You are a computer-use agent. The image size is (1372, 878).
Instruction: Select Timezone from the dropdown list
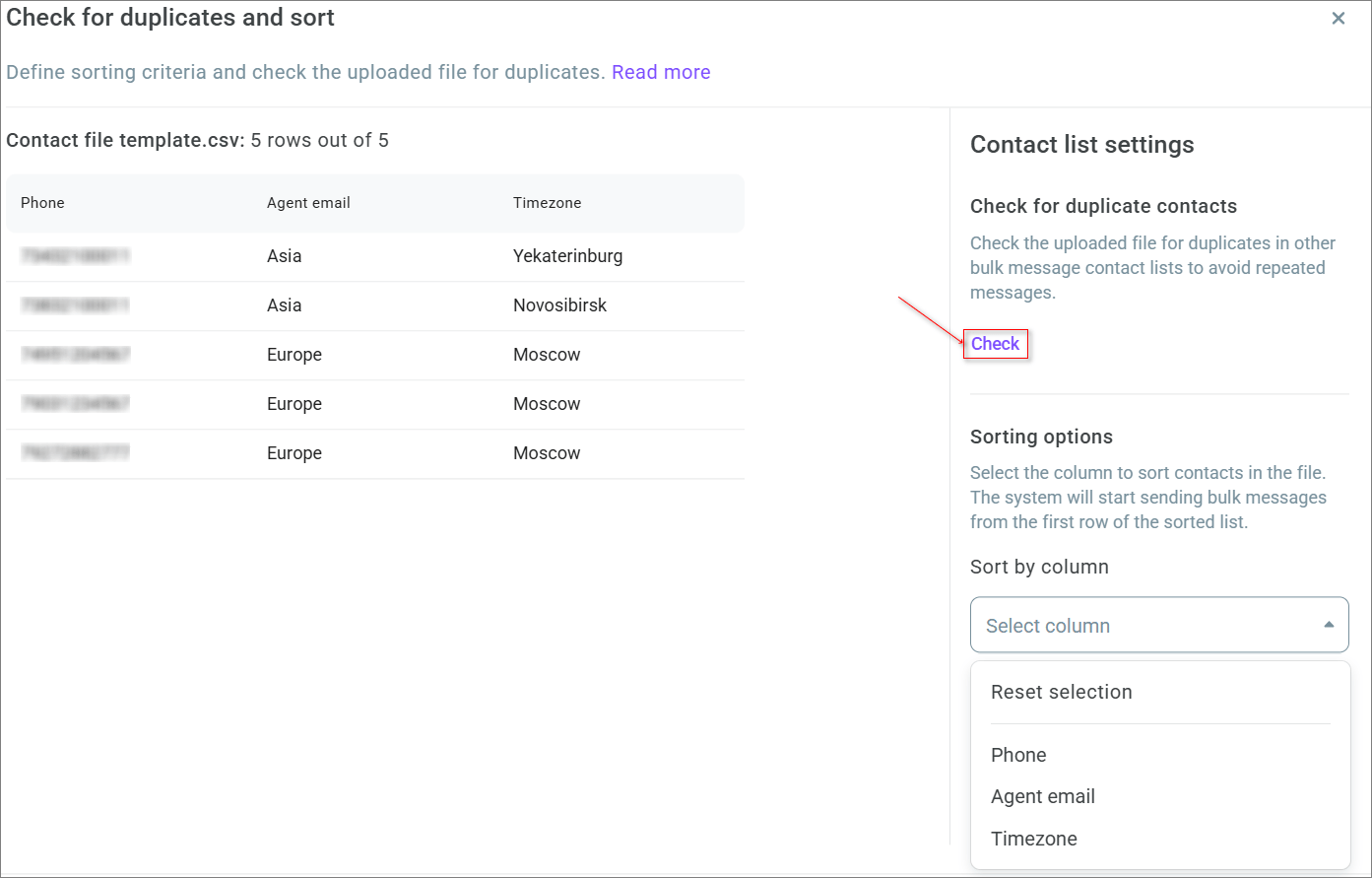coord(1034,839)
